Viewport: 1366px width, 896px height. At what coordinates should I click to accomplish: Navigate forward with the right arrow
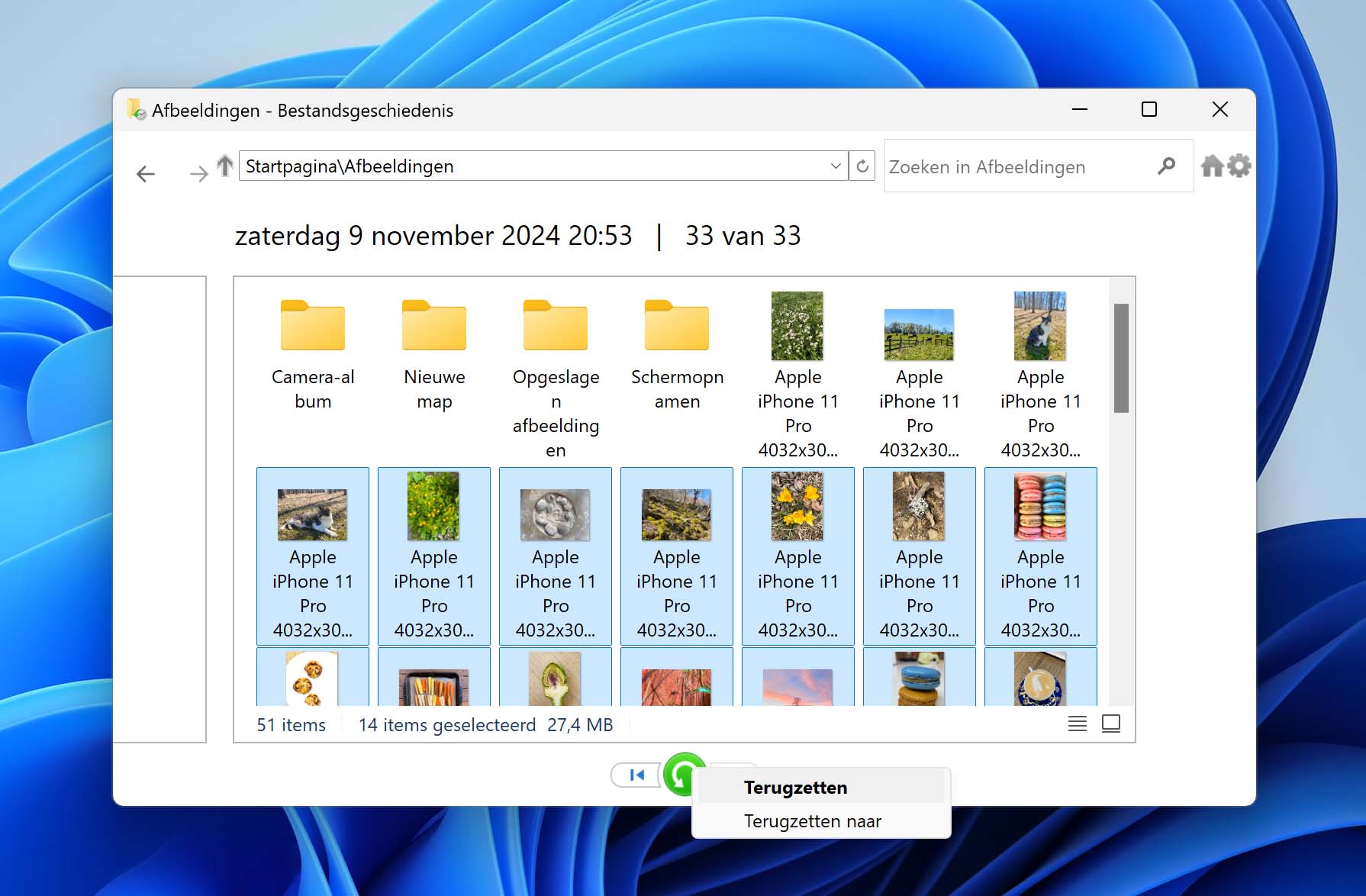coord(198,174)
